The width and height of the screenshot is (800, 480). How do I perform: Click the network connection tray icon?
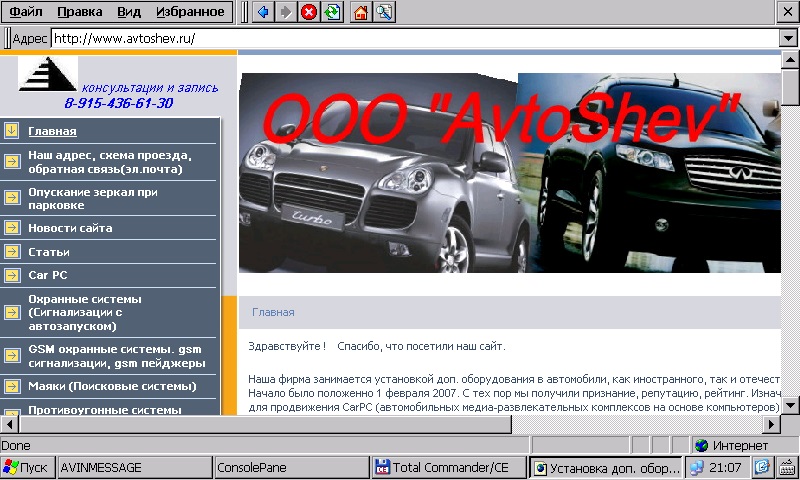point(696,467)
